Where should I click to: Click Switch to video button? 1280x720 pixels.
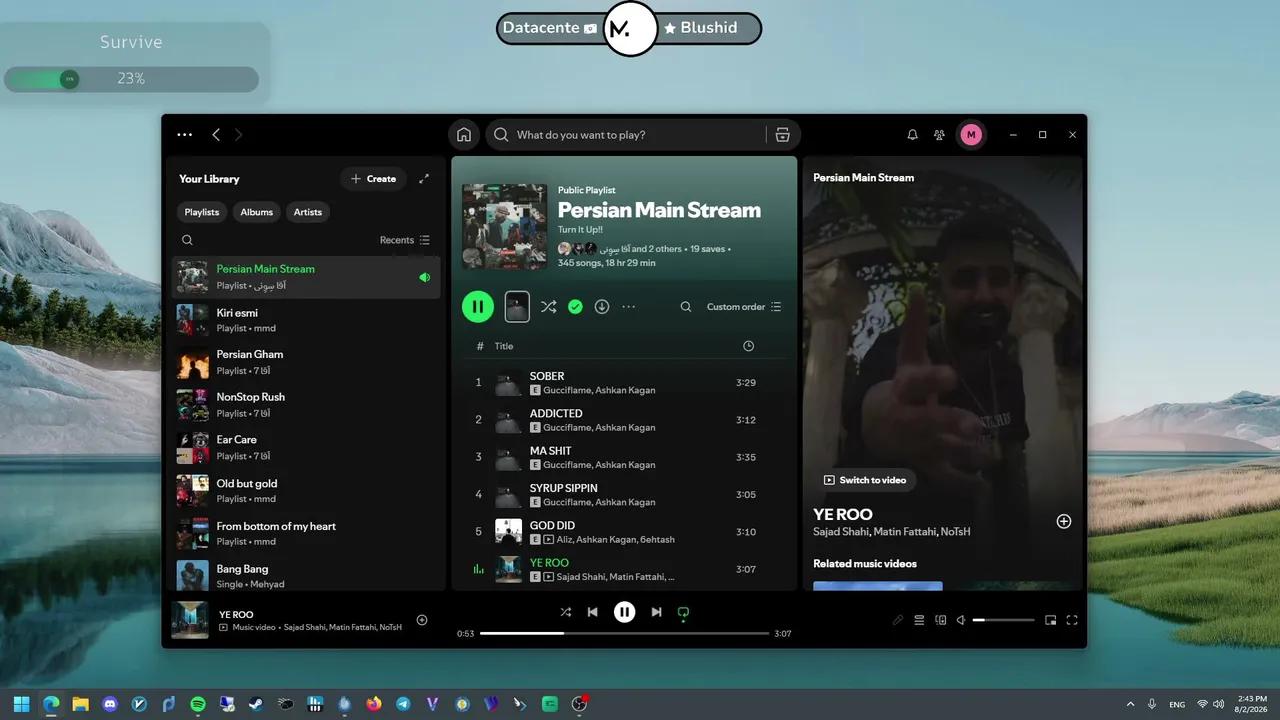pos(864,480)
